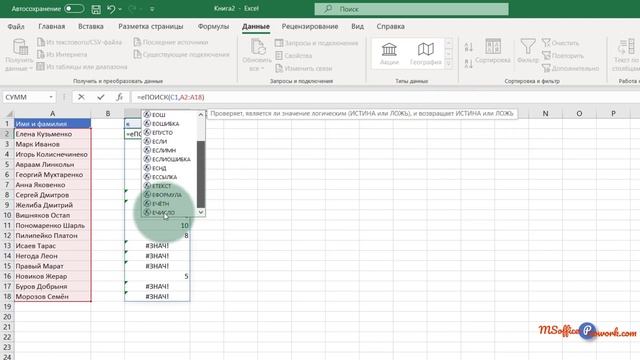Image resolution: width=640 pixels, height=360 pixels.
Task: Click the Фильтр funnel icon
Action: [x=528, y=46]
